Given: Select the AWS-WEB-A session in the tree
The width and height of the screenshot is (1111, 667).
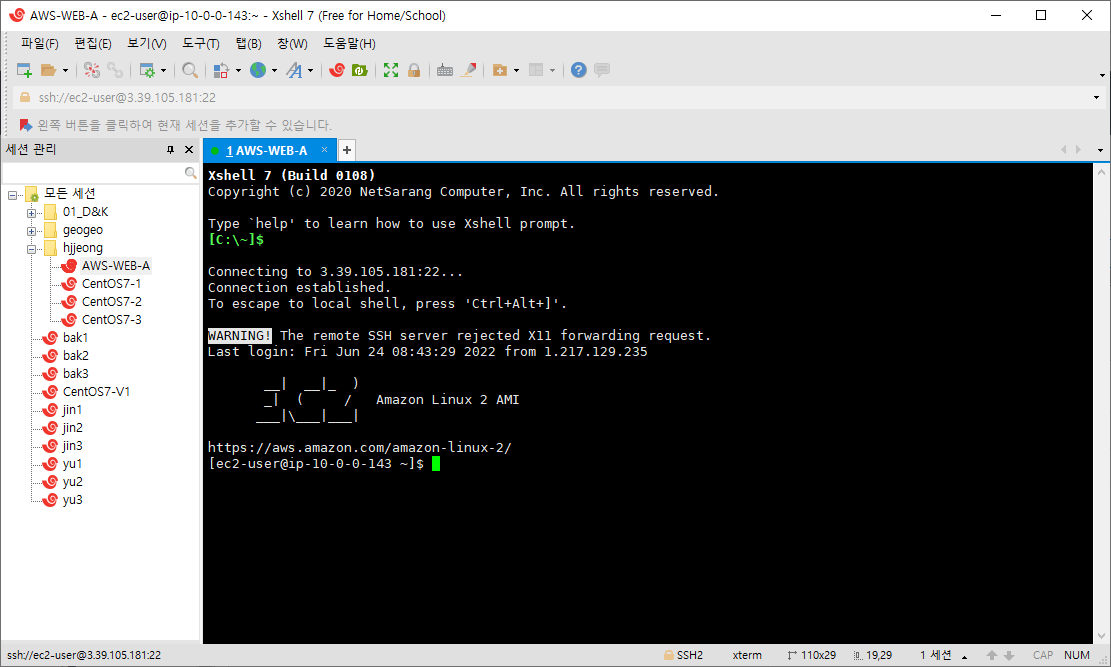Looking at the screenshot, I should coord(115,266).
